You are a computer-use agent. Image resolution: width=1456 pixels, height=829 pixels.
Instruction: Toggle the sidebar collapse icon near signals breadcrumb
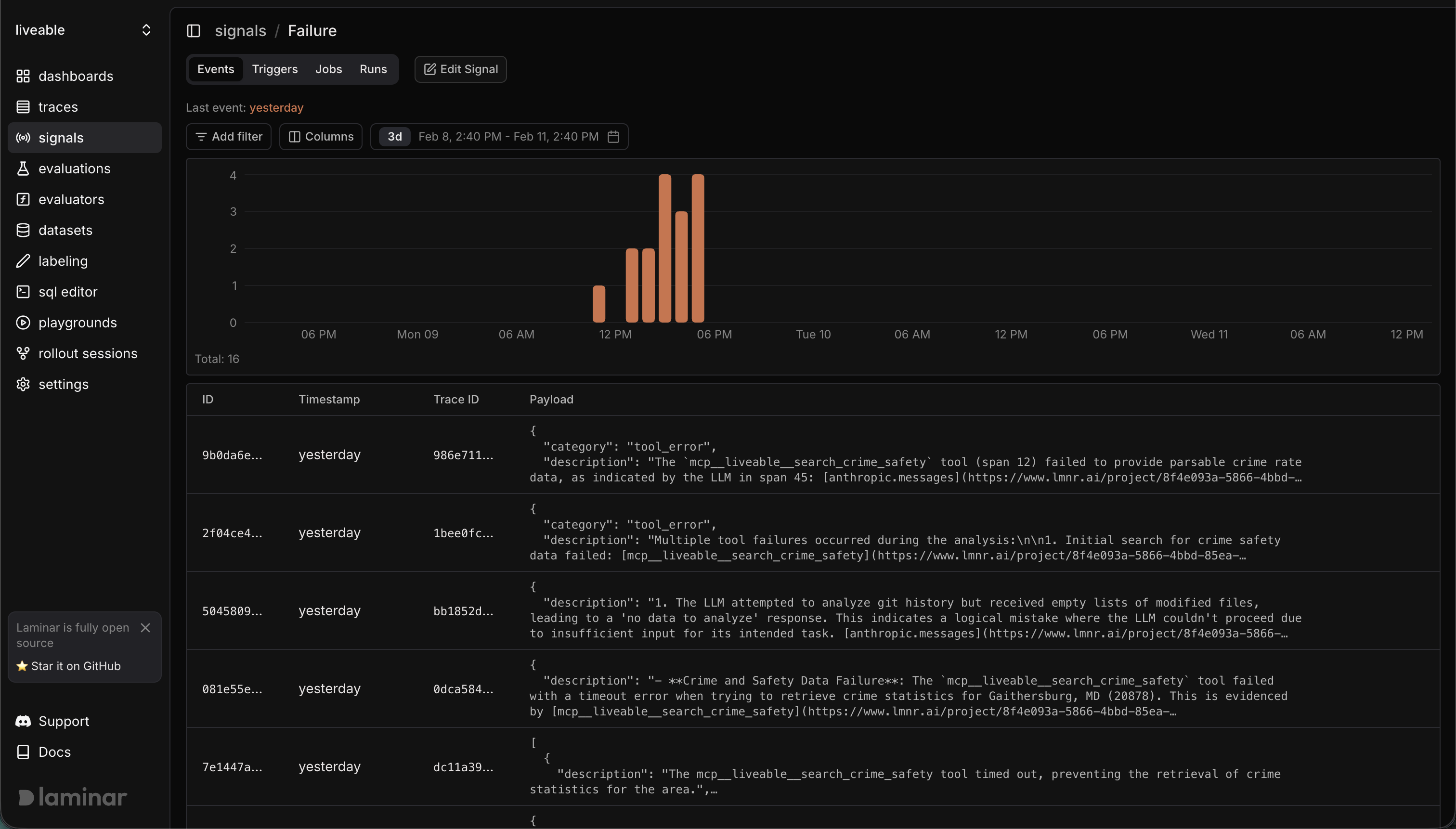(x=194, y=31)
